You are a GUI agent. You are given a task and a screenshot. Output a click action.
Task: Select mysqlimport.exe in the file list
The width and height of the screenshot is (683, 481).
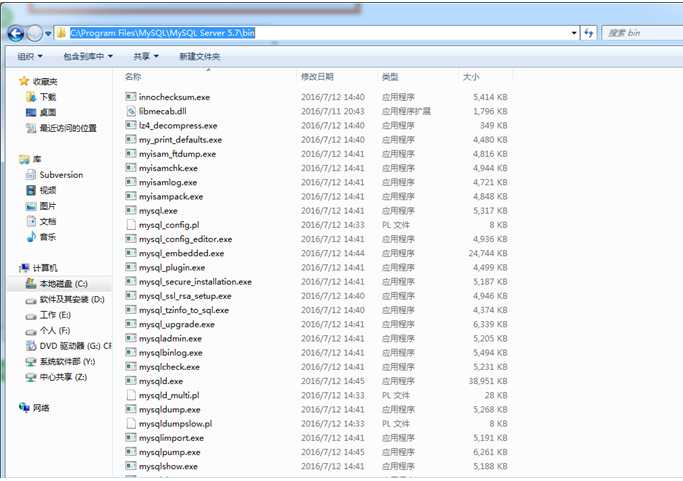[171, 438]
